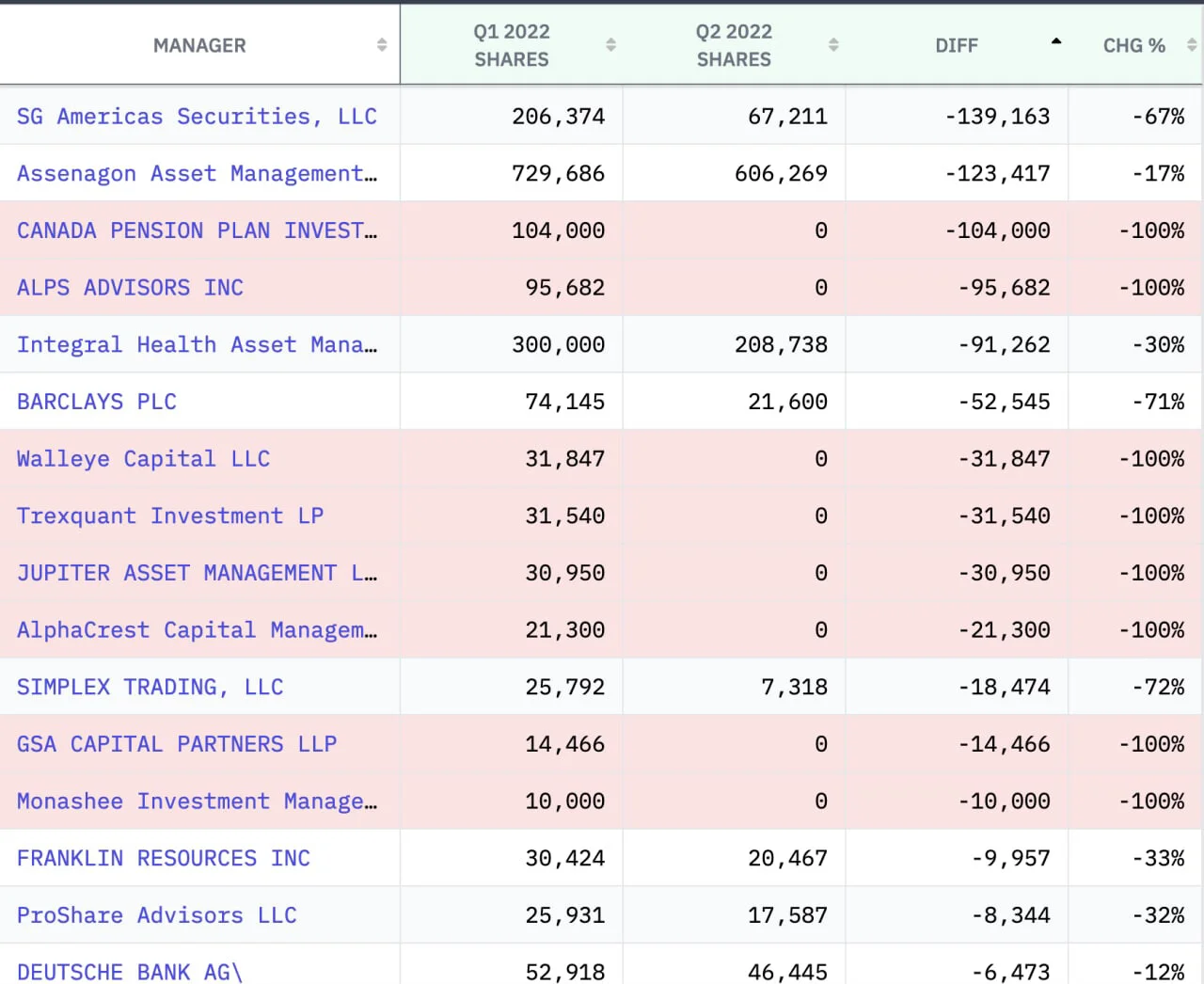The height and width of the screenshot is (984, 1204).
Task: Select CHG value -72%
Action: click(1158, 688)
